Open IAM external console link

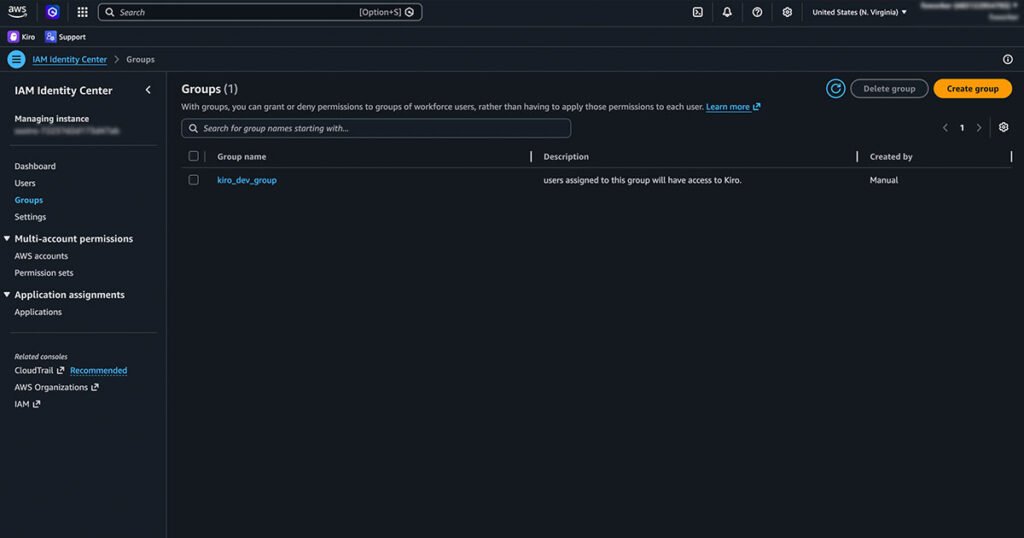click(x=27, y=404)
